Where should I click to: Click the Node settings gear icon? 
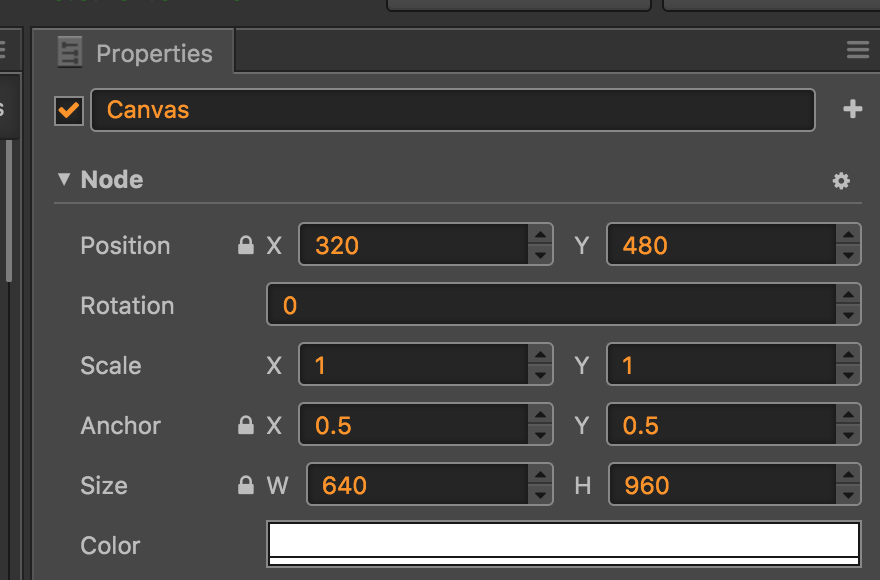coord(841,181)
